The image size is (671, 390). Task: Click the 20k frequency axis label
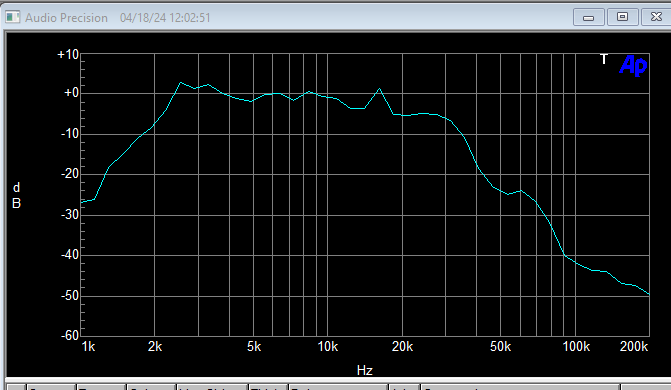(402, 347)
